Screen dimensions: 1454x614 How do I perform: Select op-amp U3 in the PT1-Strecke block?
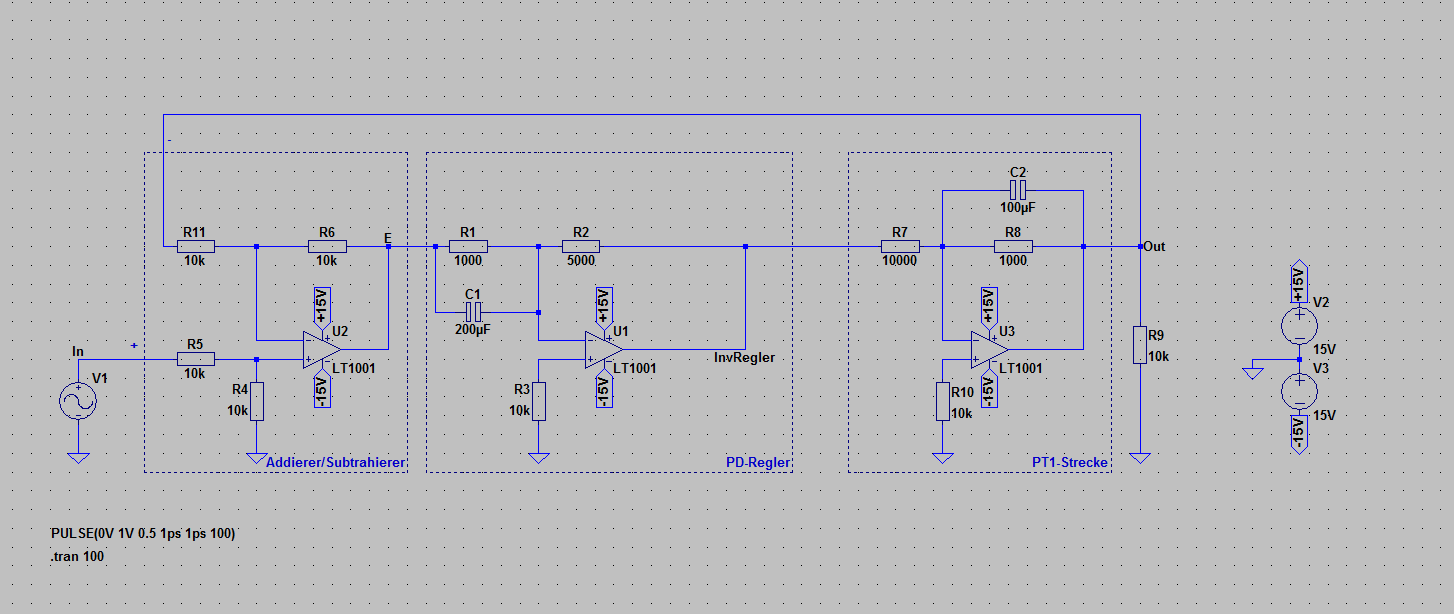click(x=986, y=348)
